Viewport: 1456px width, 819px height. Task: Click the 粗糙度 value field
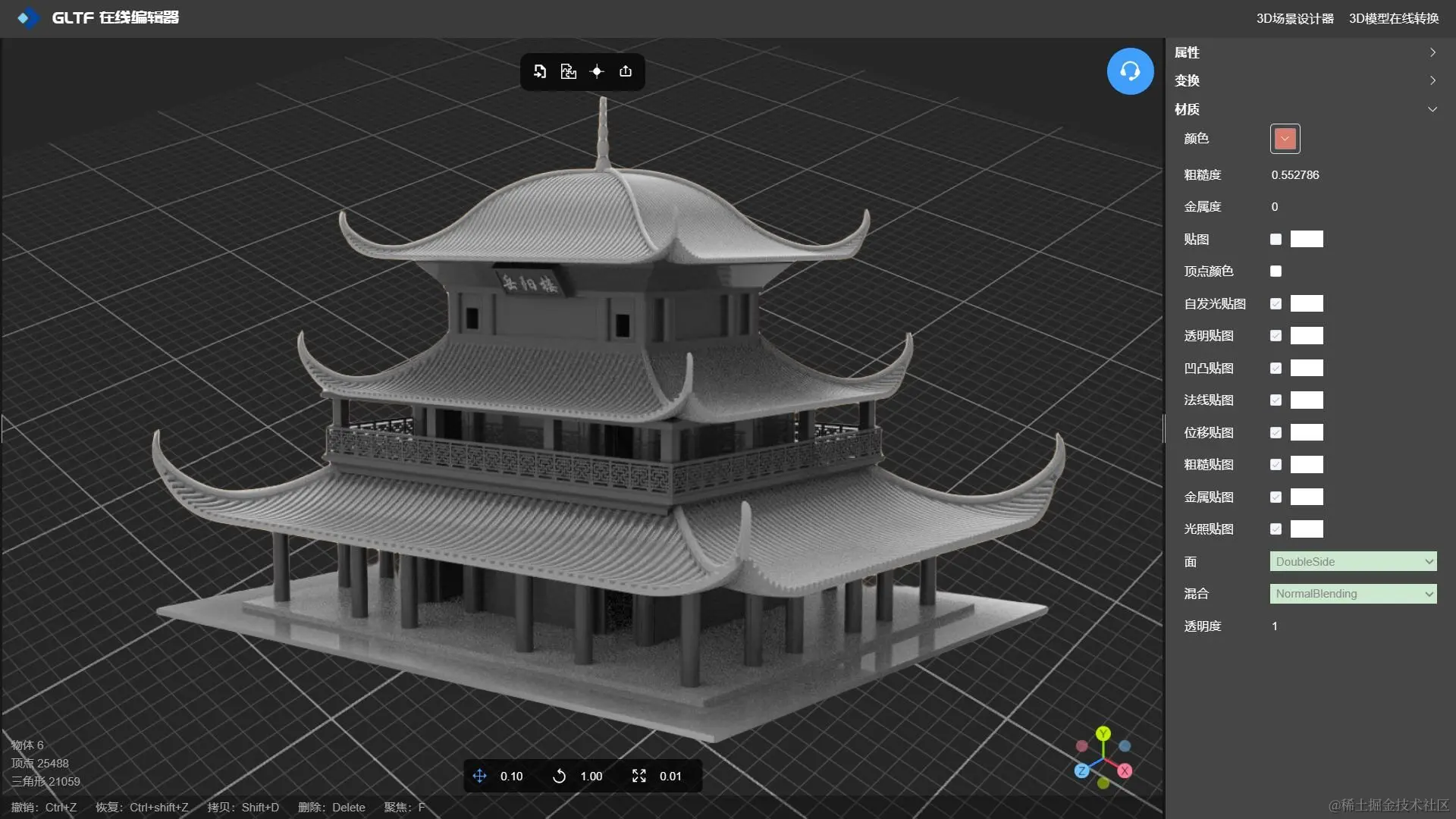coord(1295,175)
